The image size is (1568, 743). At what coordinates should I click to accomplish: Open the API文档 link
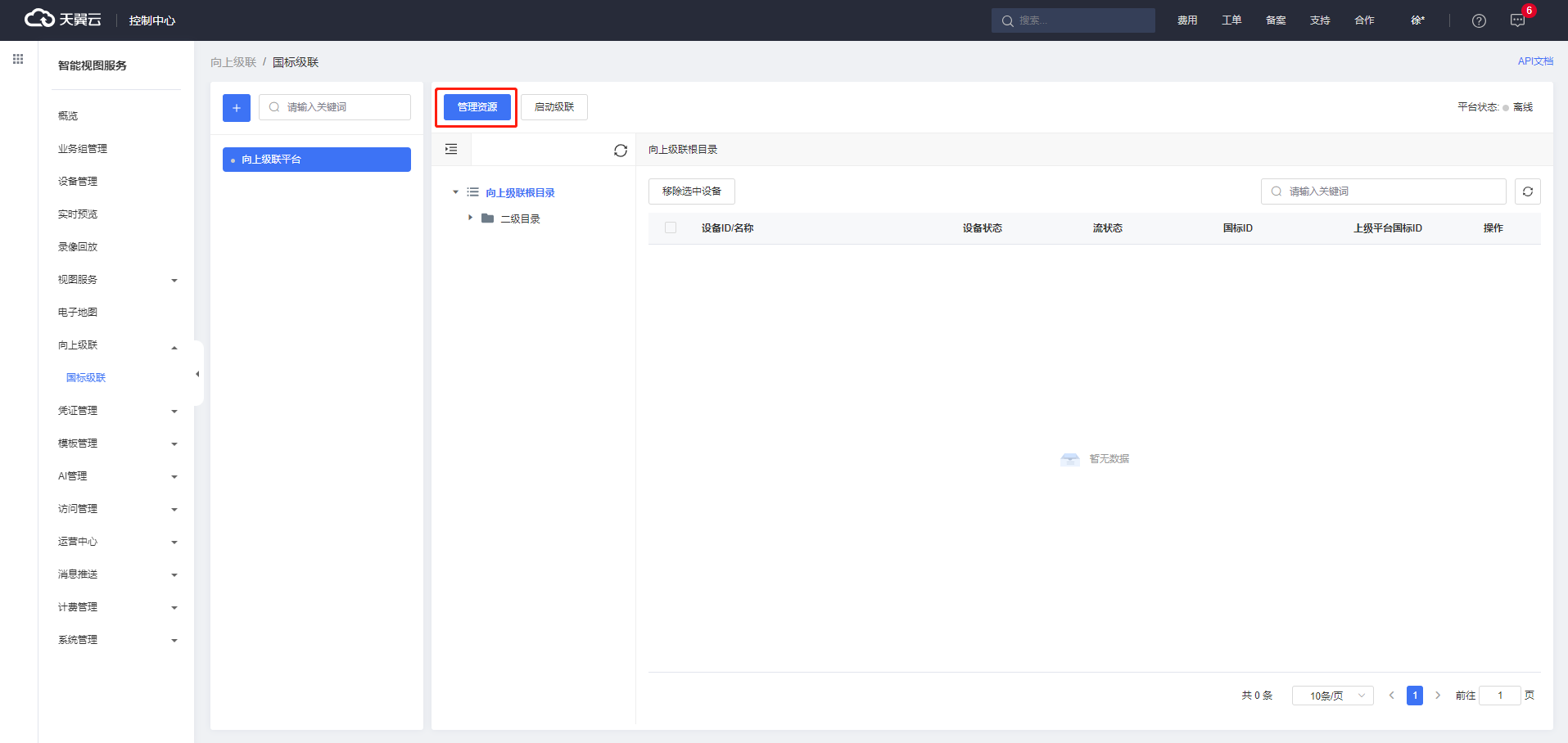pyautogui.click(x=1534, y=61)
